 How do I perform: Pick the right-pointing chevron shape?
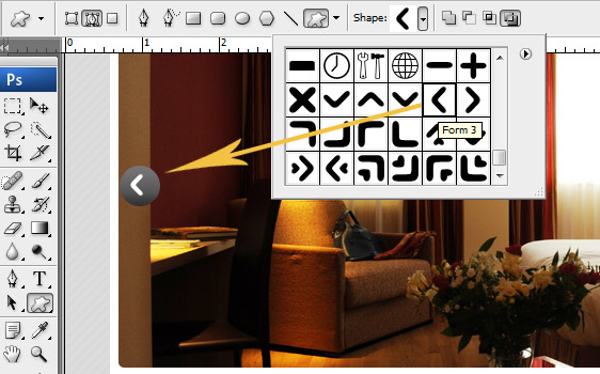pos(473,100)
